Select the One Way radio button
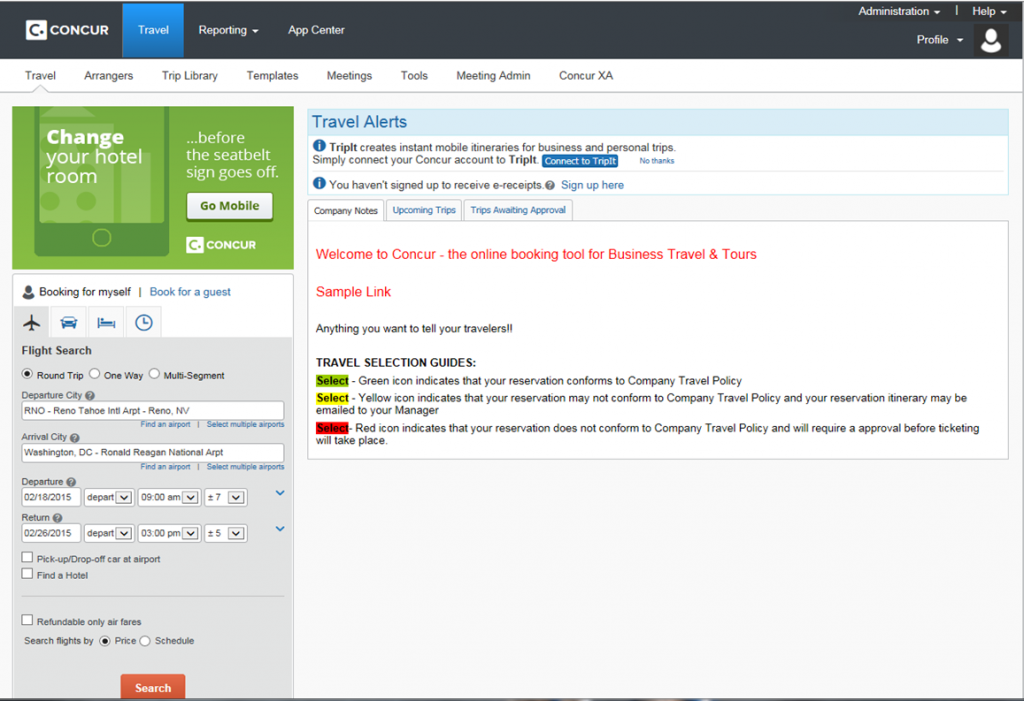Screen dimensions: 1024x701 [x=94, y=375]
